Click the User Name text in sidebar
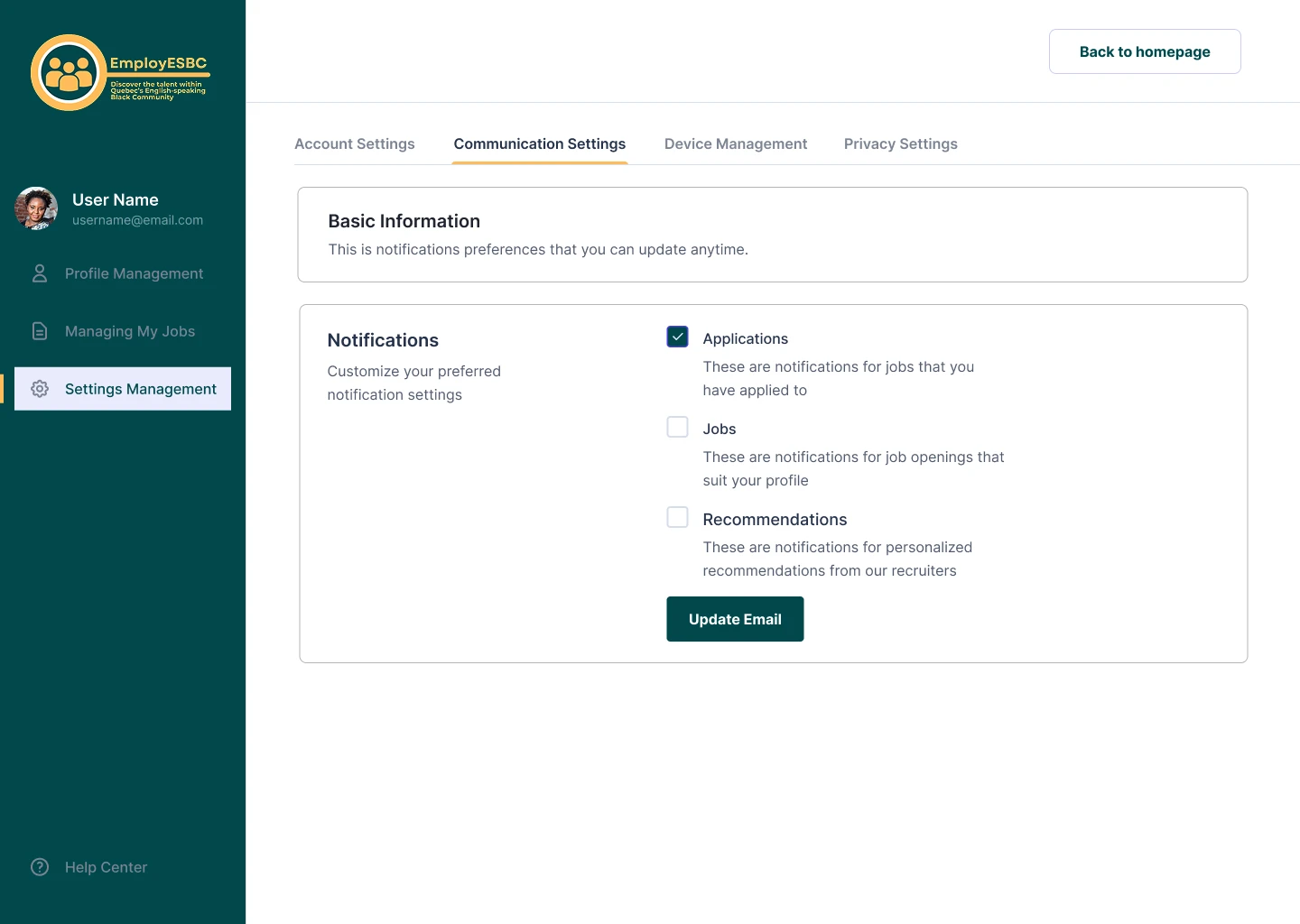The height and width of the screenshot is (924, 1300). click(x=116, y=199)
